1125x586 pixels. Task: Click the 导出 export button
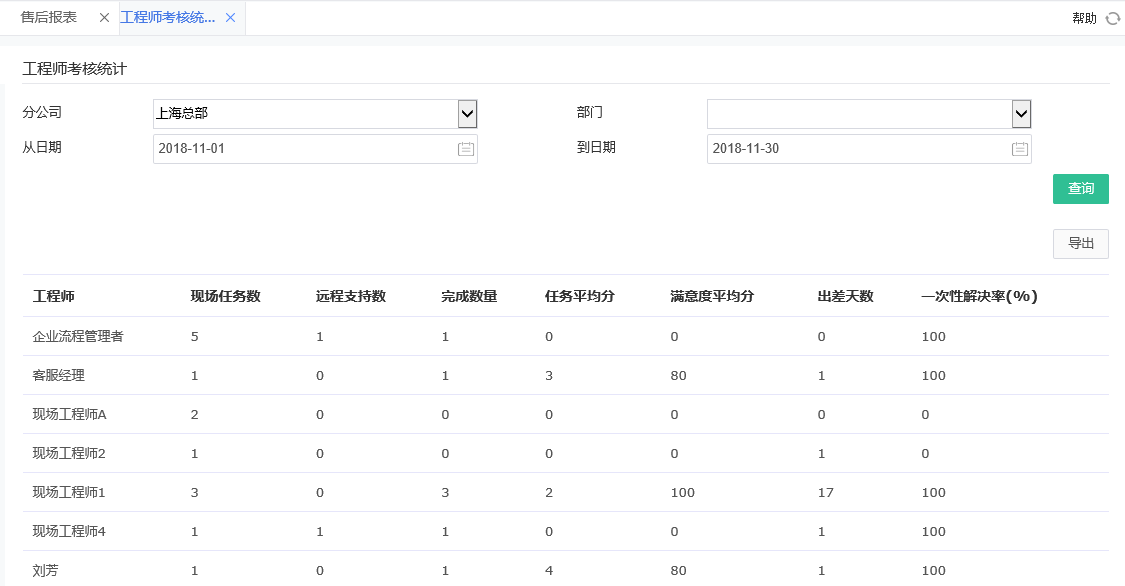click(x=1080, y=243)
